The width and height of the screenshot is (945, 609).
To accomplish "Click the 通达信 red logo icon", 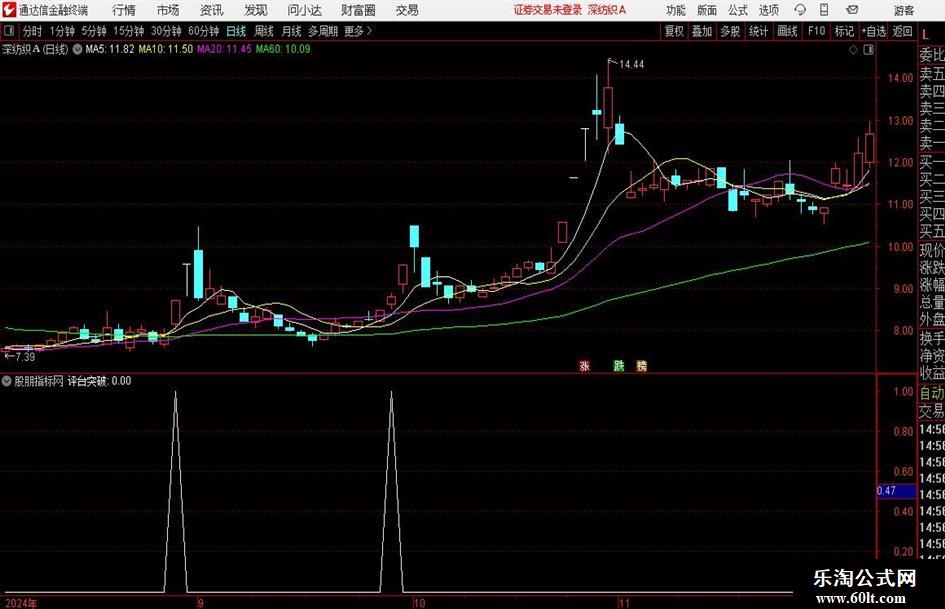I will click(9, 10).
